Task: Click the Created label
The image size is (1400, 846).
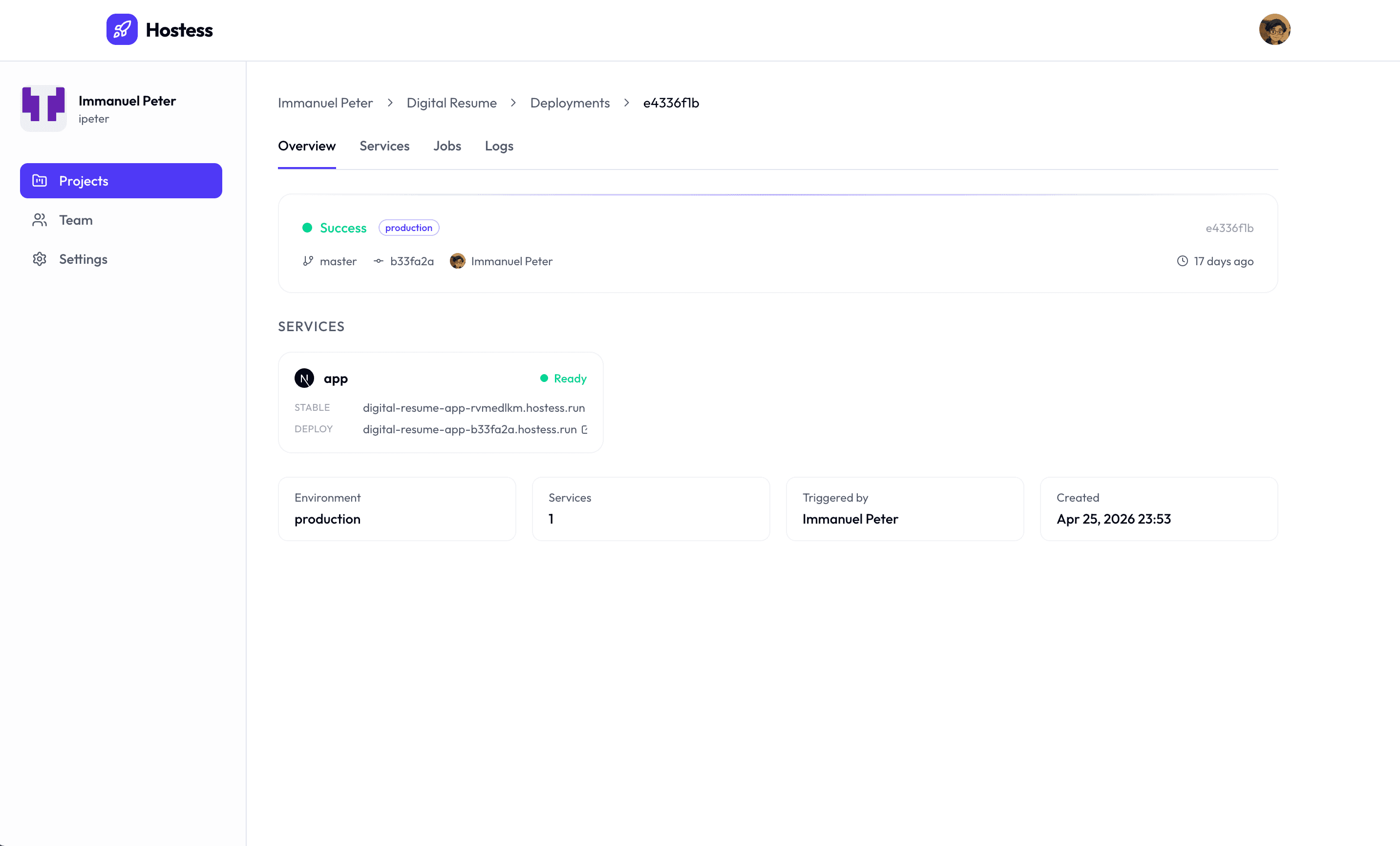Action: point(1078,498)
